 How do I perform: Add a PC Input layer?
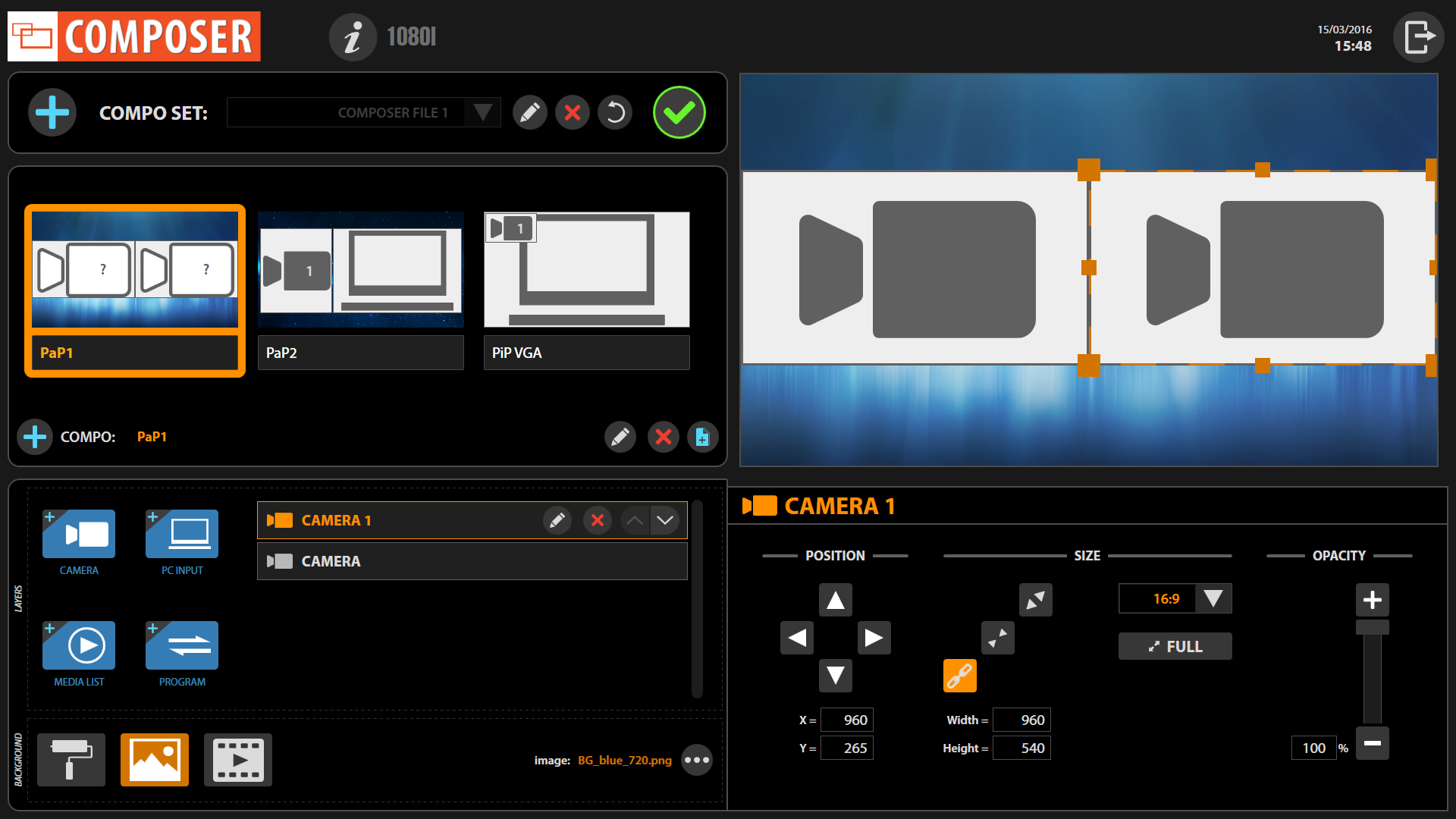point(182,534)
